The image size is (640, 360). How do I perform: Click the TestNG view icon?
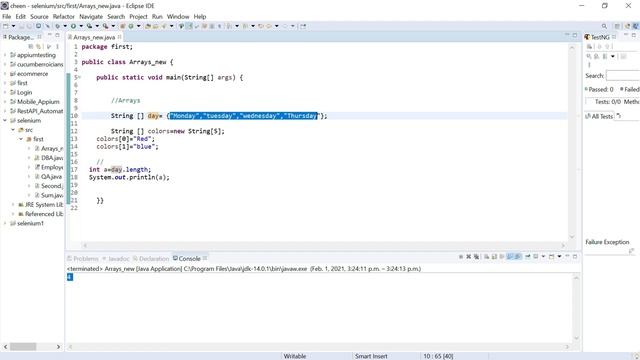[x=587, y=37]
